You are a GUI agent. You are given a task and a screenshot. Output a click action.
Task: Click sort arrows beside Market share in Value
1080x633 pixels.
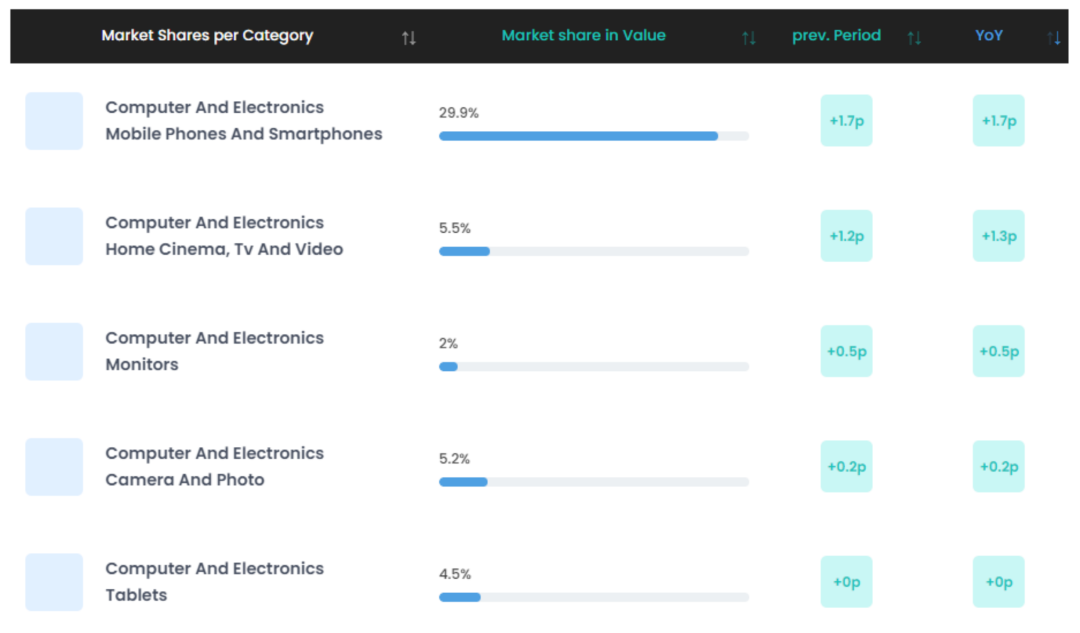(748, 38)
